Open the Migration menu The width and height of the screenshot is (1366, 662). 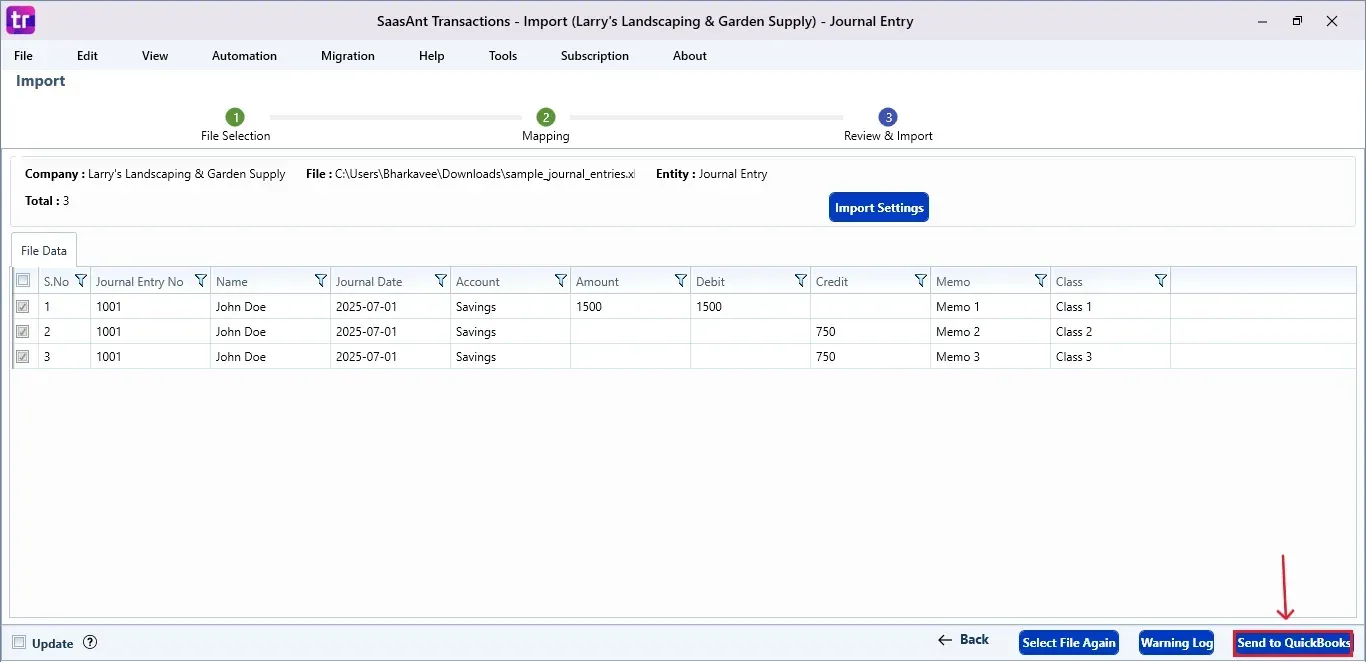point(348,56)
